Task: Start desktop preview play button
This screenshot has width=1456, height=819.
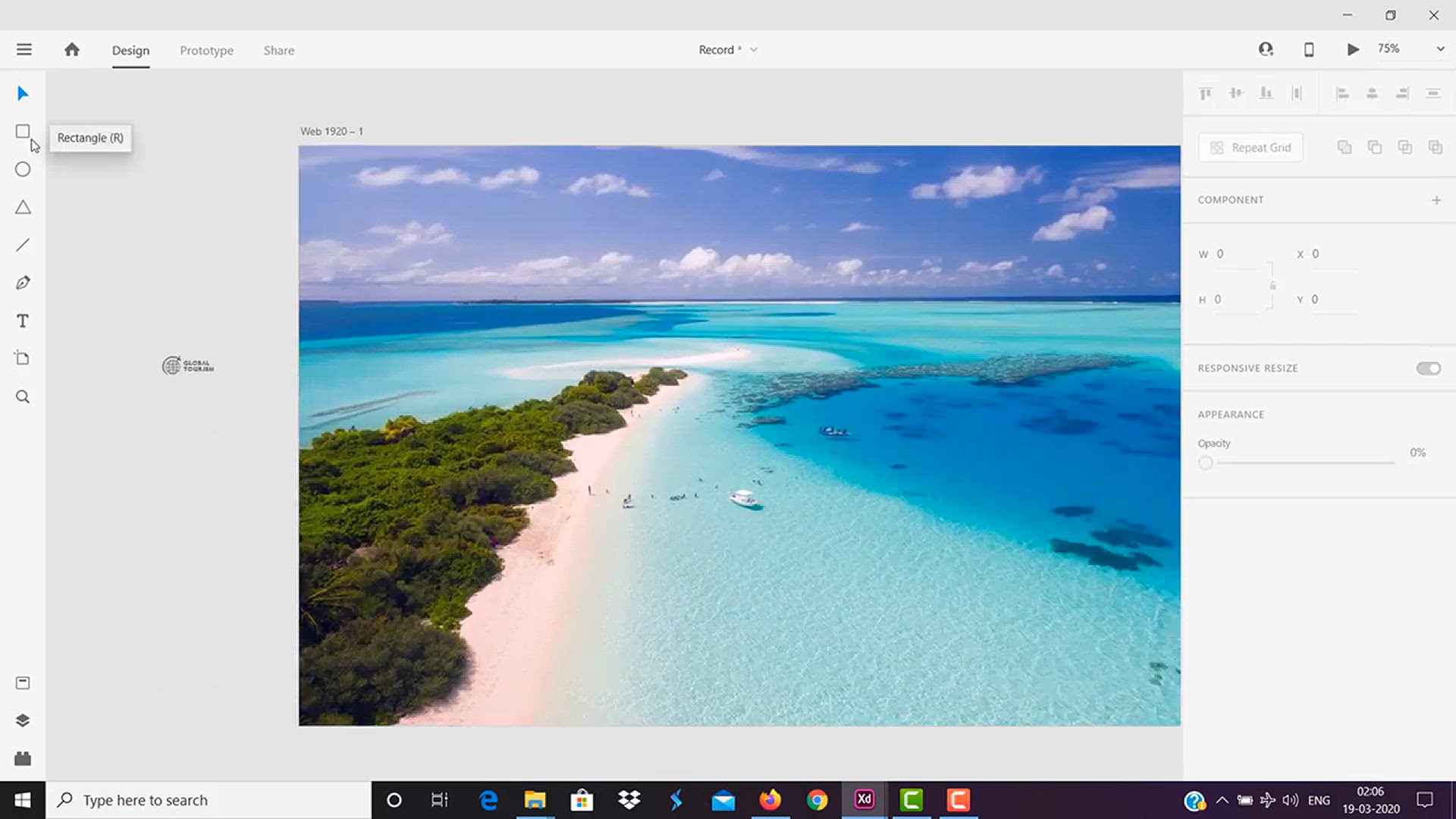Action: point(1353,49)
